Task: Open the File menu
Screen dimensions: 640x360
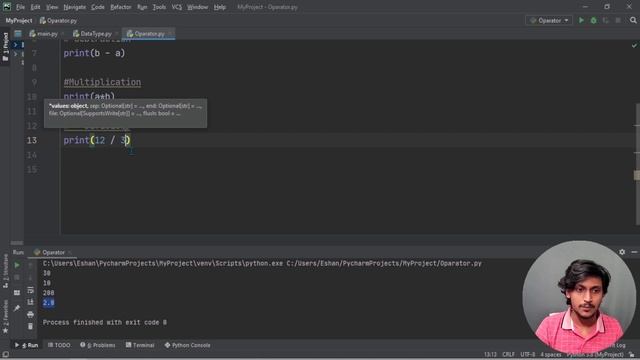Action: pos(20,7)
